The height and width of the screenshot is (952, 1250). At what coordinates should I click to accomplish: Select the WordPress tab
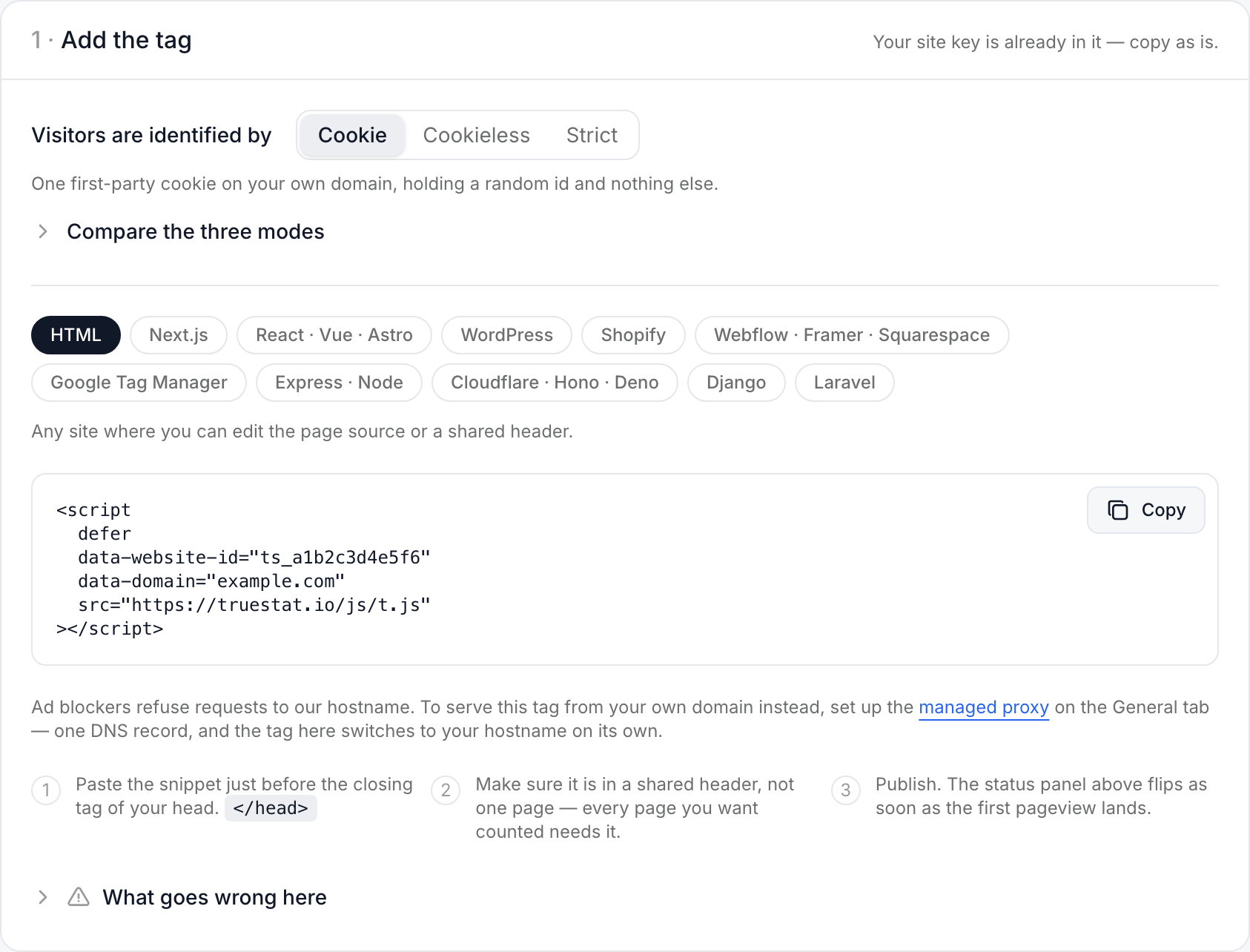(507, 335)
